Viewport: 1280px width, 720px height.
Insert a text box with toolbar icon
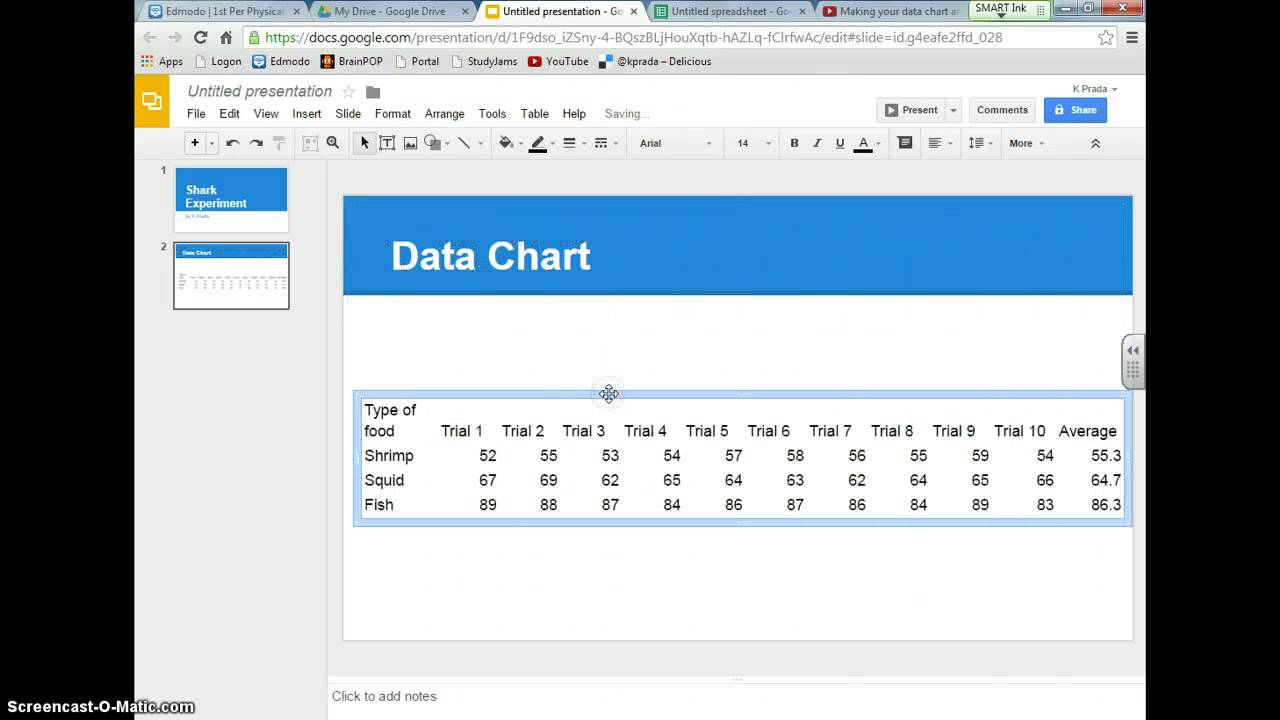387,143
